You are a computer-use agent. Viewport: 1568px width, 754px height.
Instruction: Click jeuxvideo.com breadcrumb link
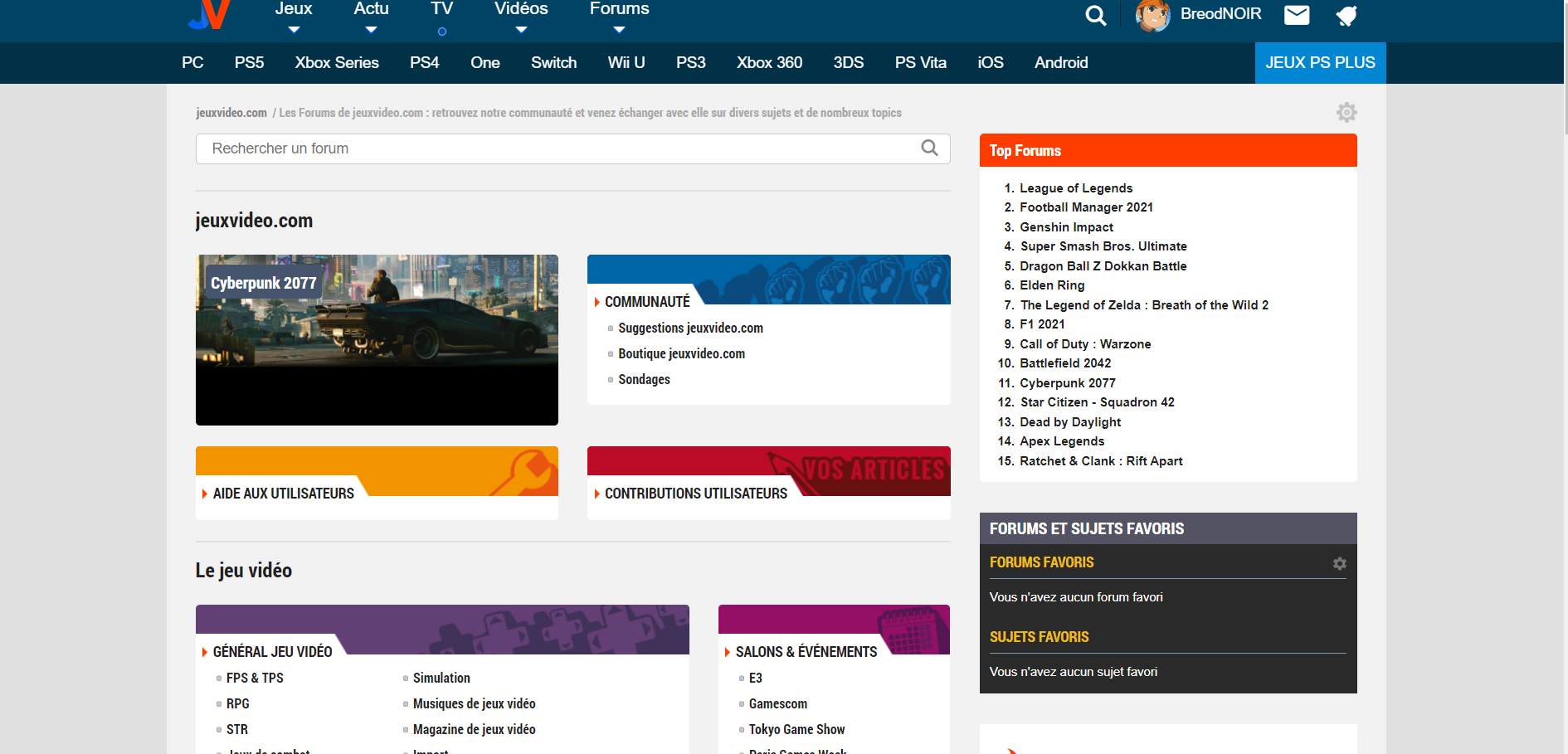(x=231, y=113)
